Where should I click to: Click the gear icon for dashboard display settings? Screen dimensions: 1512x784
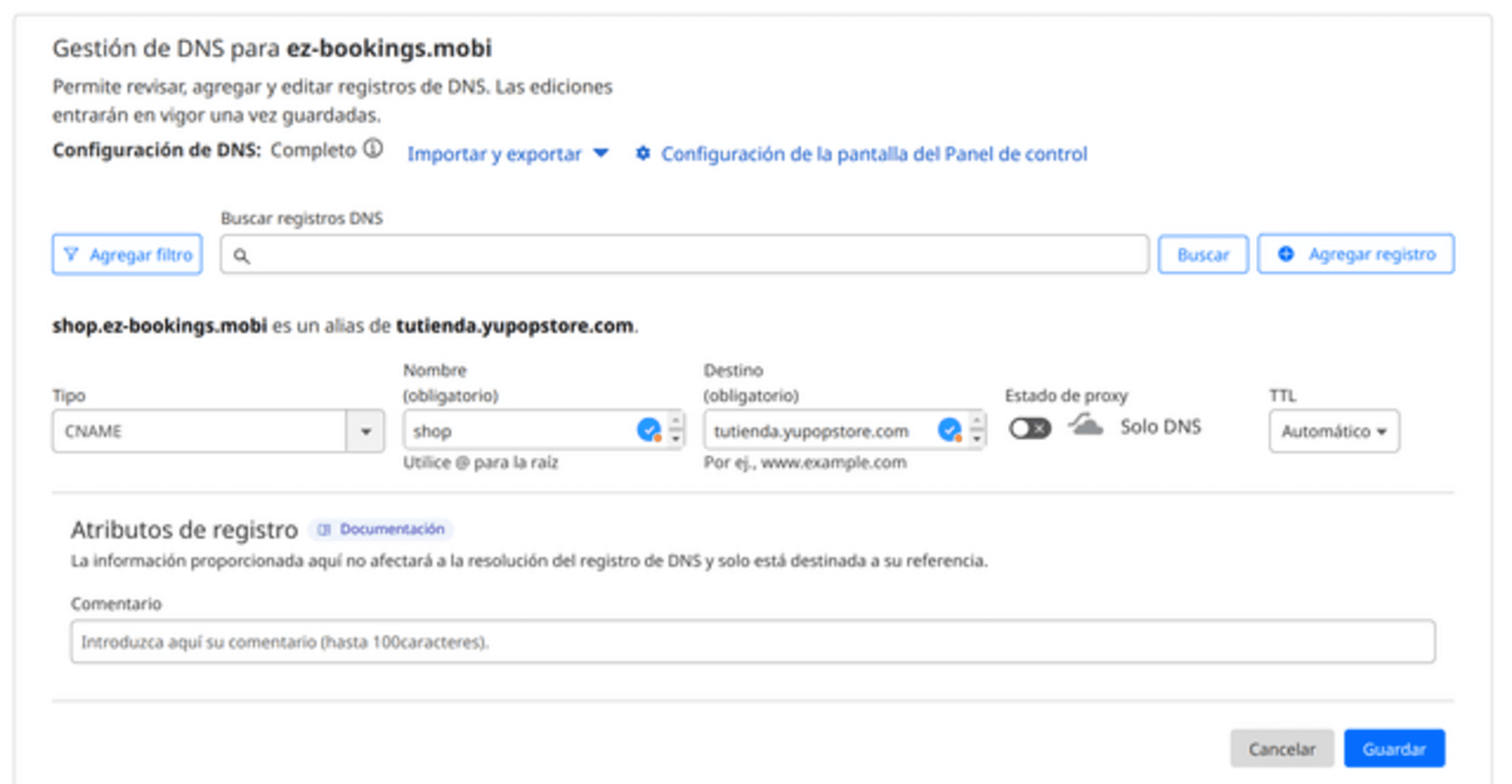pos(643,154)
